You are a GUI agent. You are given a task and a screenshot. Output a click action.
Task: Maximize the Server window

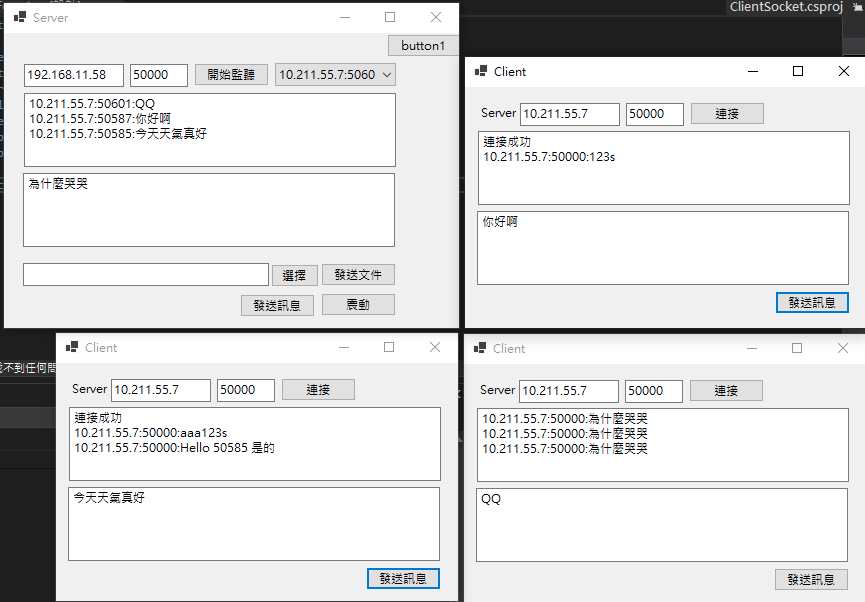[x=390, y=18]
